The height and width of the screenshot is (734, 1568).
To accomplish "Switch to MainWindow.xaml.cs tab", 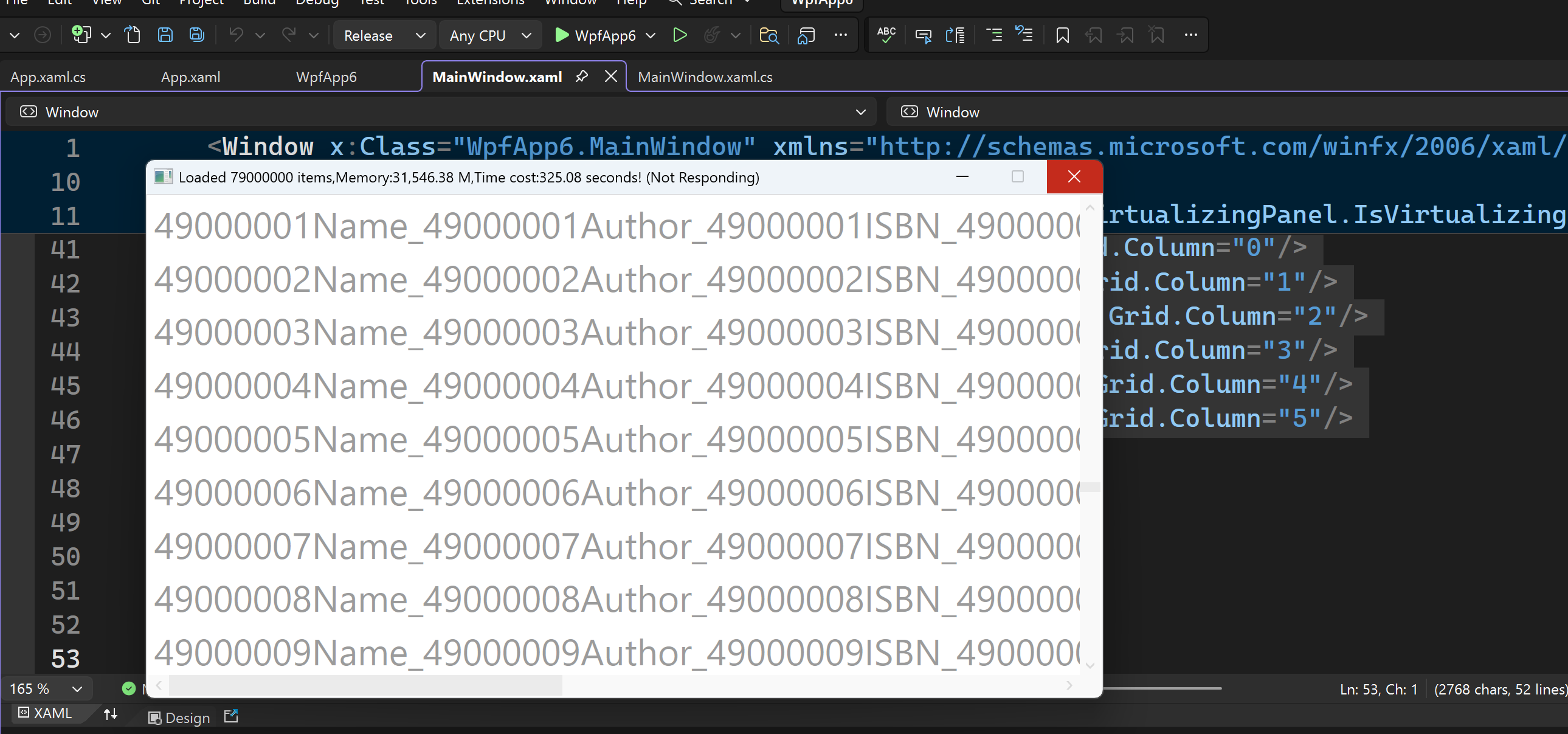I will tap(705, 77).
